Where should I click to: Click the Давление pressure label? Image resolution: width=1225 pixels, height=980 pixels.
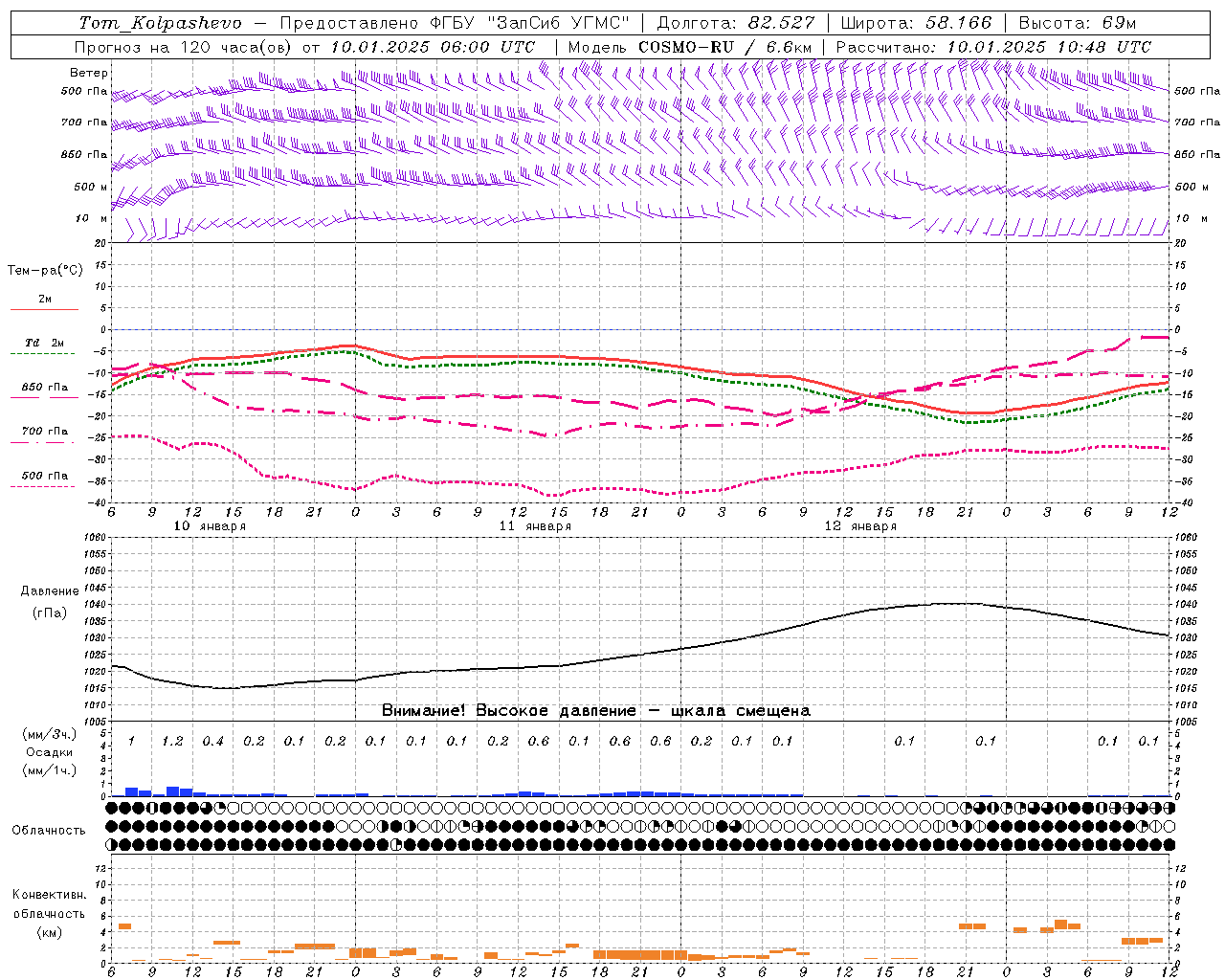click(x=50, y=591)
